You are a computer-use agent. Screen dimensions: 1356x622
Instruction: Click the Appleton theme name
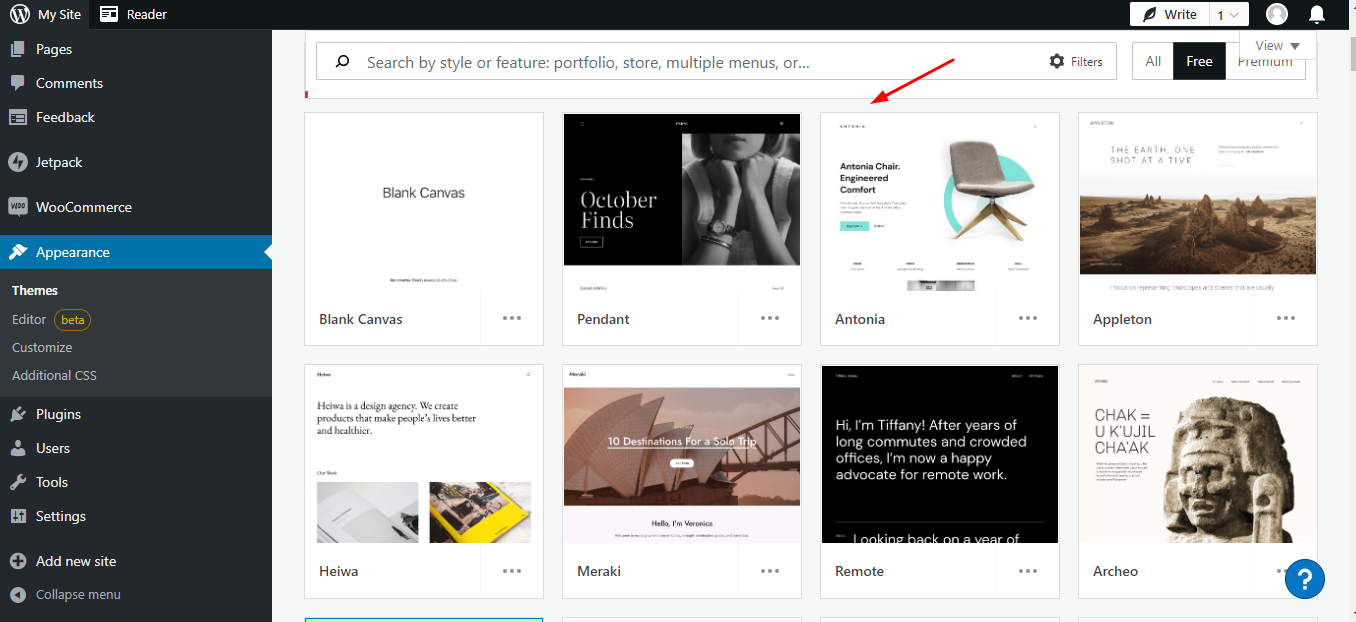[1122, 319]
